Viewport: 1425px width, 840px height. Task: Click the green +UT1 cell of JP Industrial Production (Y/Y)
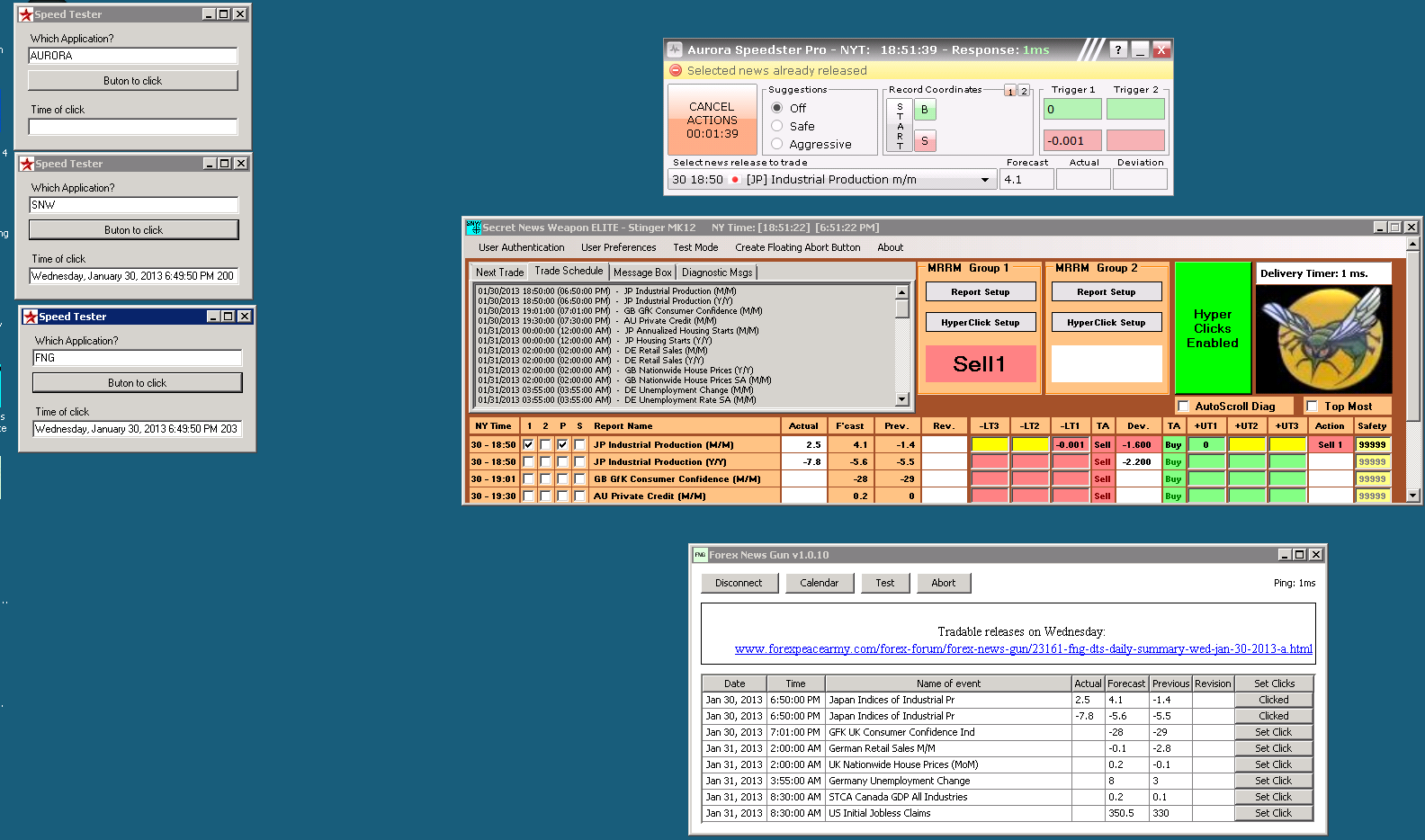coord(1206,461)
